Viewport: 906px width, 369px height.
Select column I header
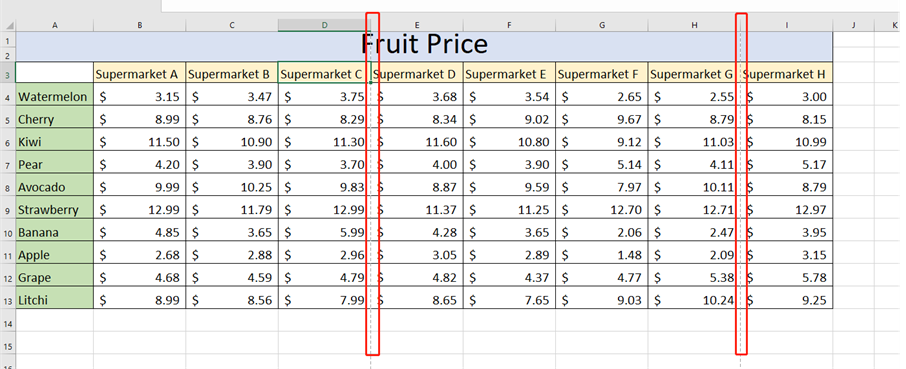[787, 25]
